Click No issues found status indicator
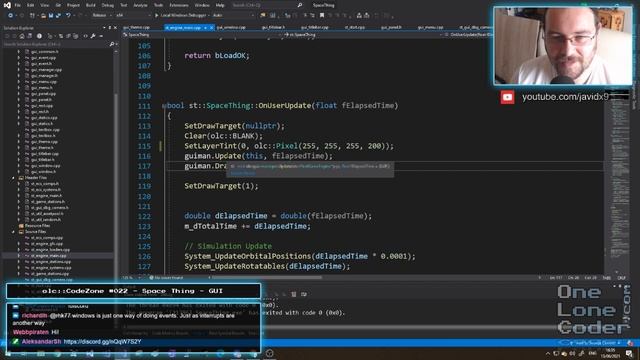640x360 pixels. 166,278
